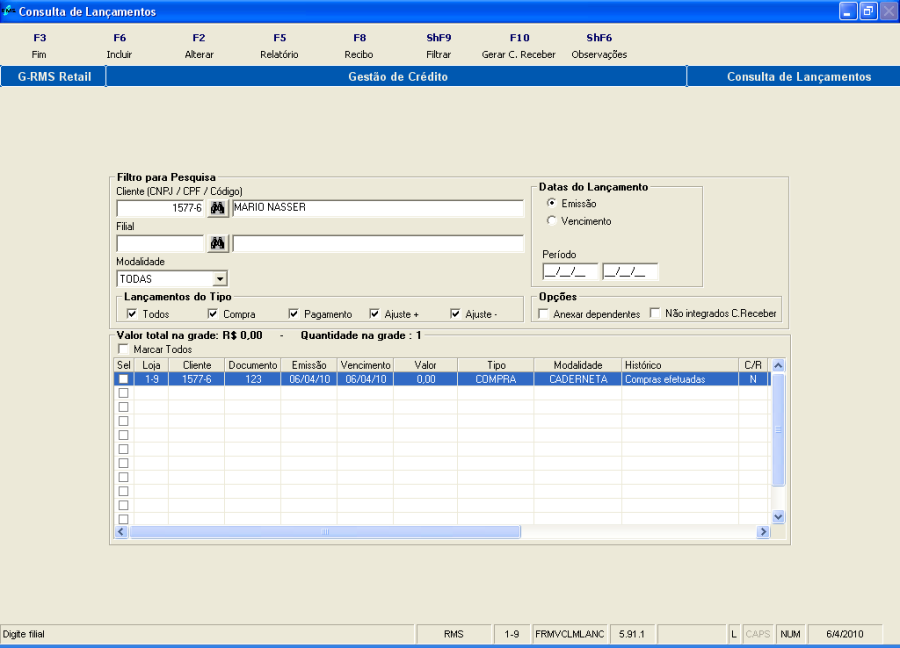Click FRMVCLMLANC in the status bar
The width and height of the screenshot is (900, 648).
(x=569, y=634)
